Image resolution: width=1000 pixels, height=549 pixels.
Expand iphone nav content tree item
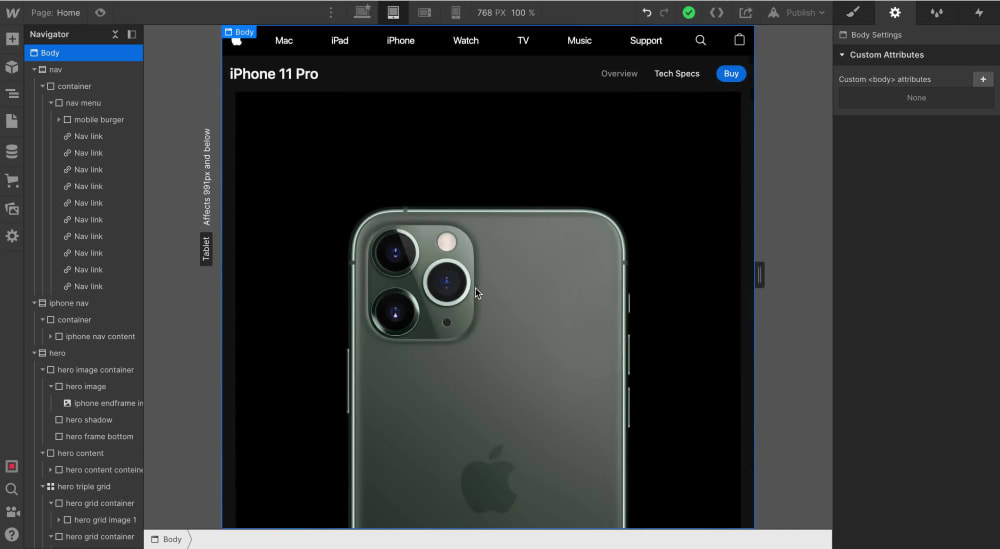coord(50,336)
